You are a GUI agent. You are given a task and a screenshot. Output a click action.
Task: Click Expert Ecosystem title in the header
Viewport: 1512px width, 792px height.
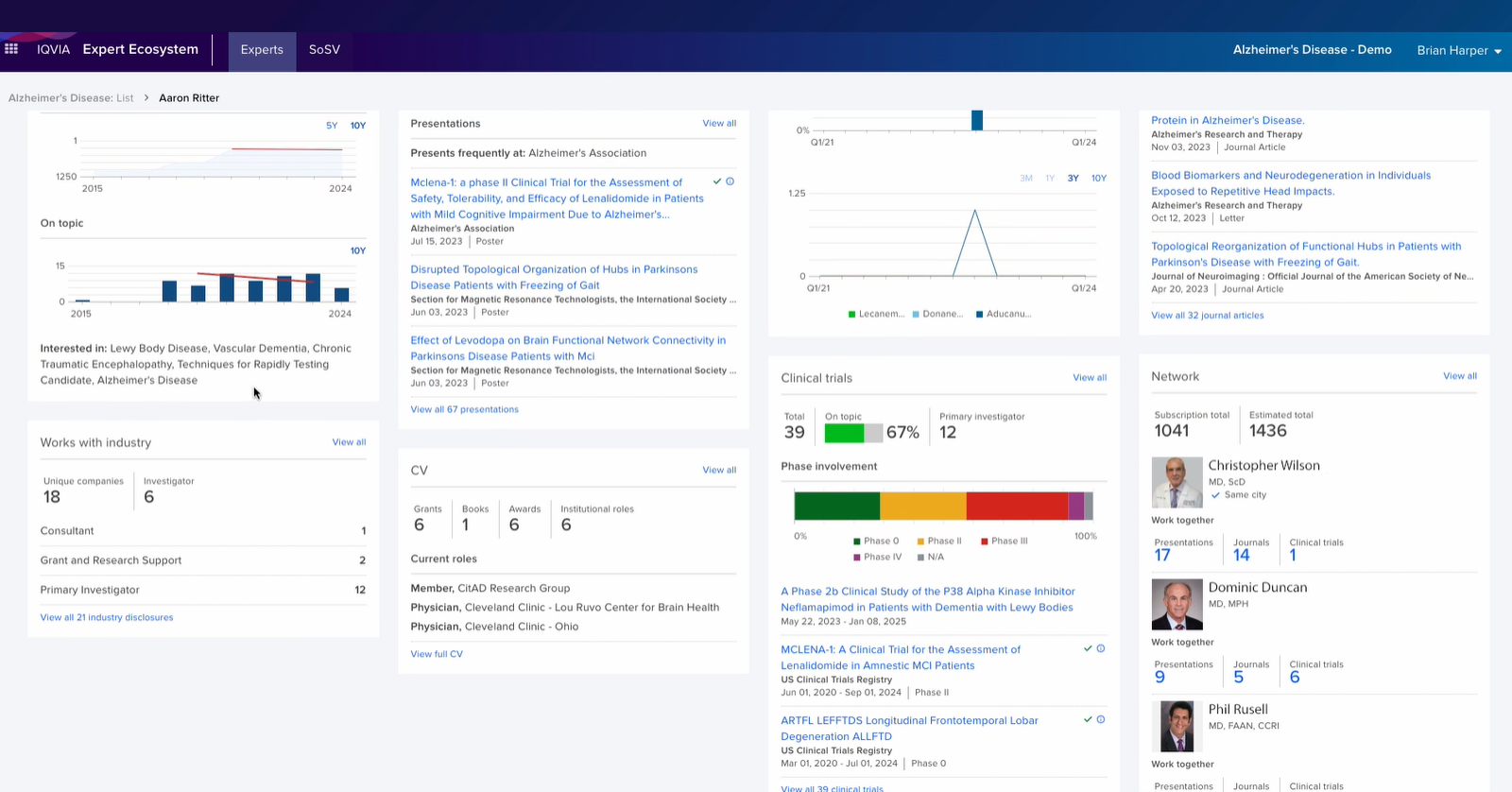(x=141, y=49)
